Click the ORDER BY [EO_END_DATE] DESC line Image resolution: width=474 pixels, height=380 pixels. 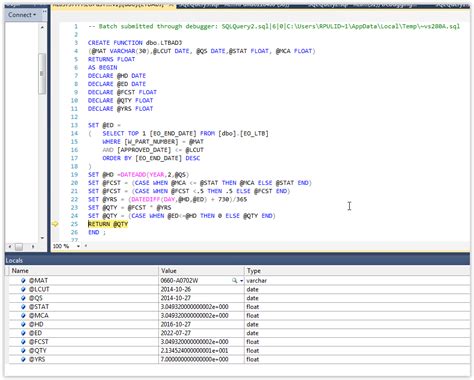click(151, 158)
